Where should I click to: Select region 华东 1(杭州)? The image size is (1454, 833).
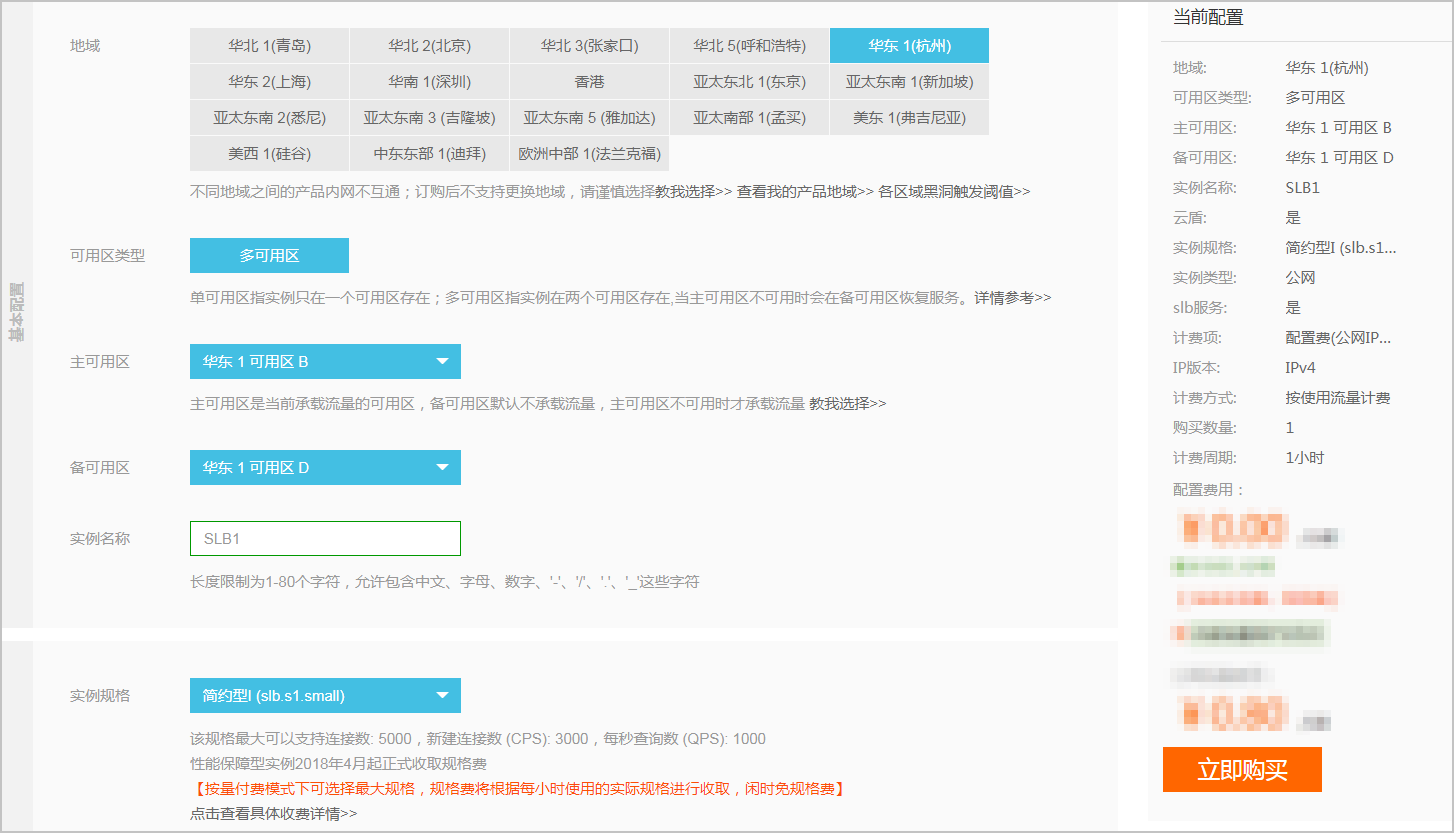click(909, 46)
